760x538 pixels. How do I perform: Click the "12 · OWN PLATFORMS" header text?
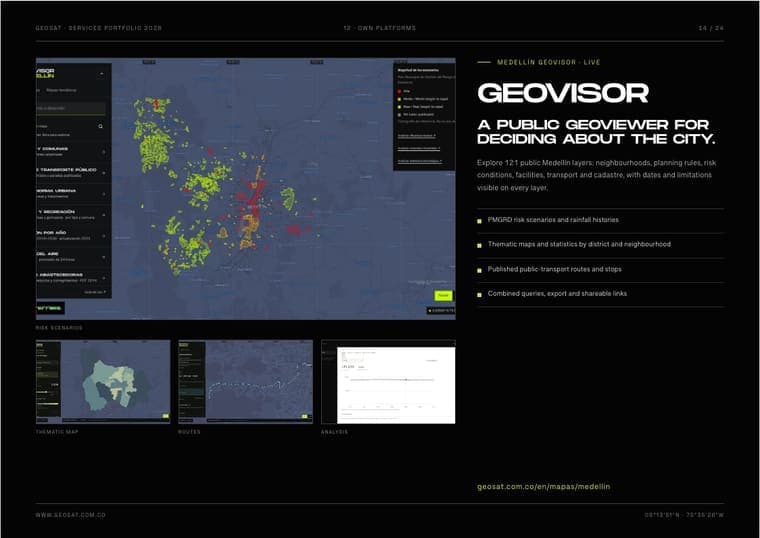[x=380, y=28]
